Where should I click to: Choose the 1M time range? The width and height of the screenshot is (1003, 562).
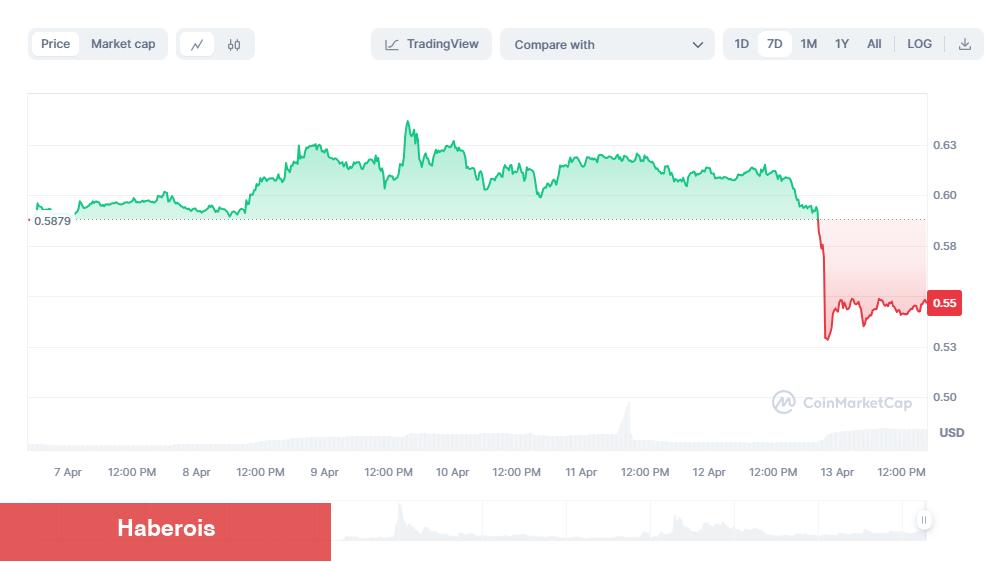click(809, 44)
